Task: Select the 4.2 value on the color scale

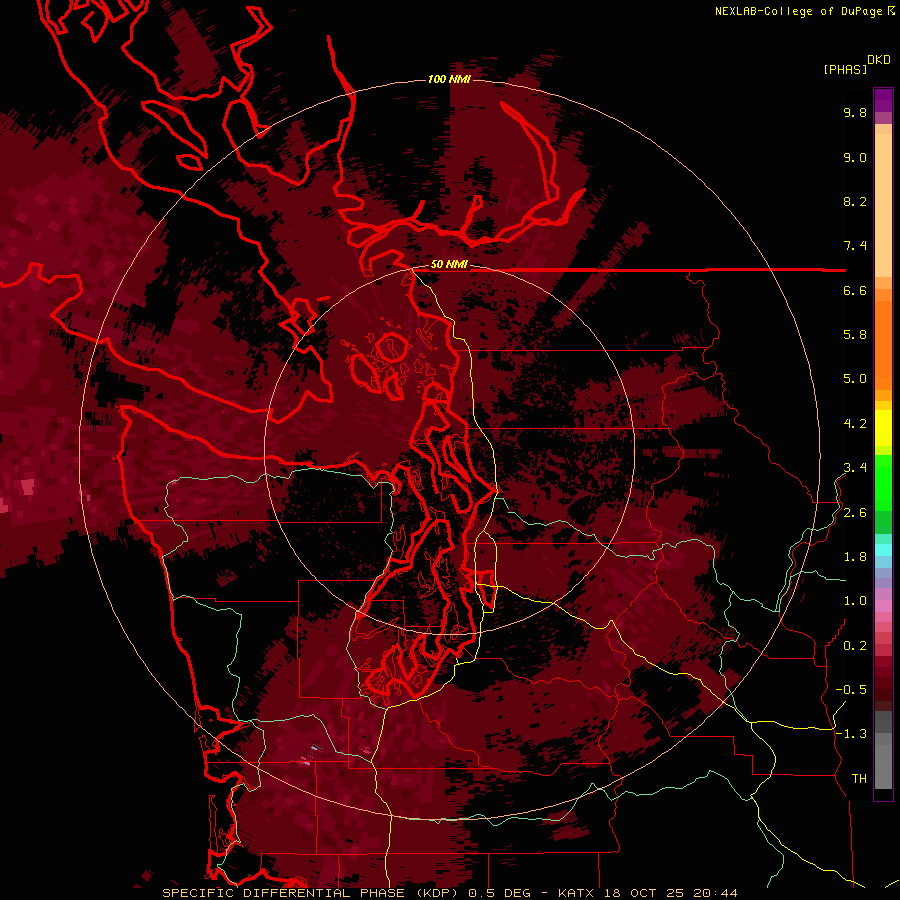Action: (x=855, y=424)
